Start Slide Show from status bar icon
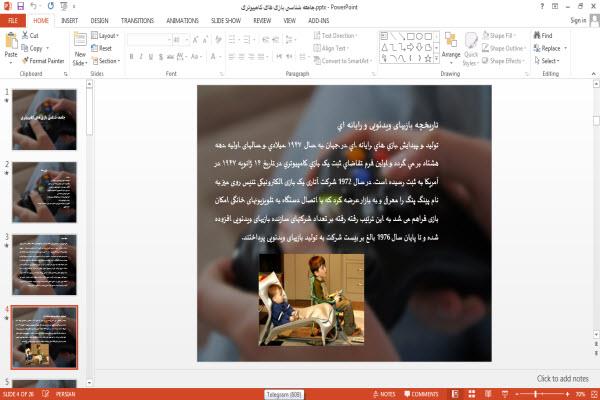Image resolution: width=600 pixels, height=400 pixels. pyautogui.click(x=505, y=394)
